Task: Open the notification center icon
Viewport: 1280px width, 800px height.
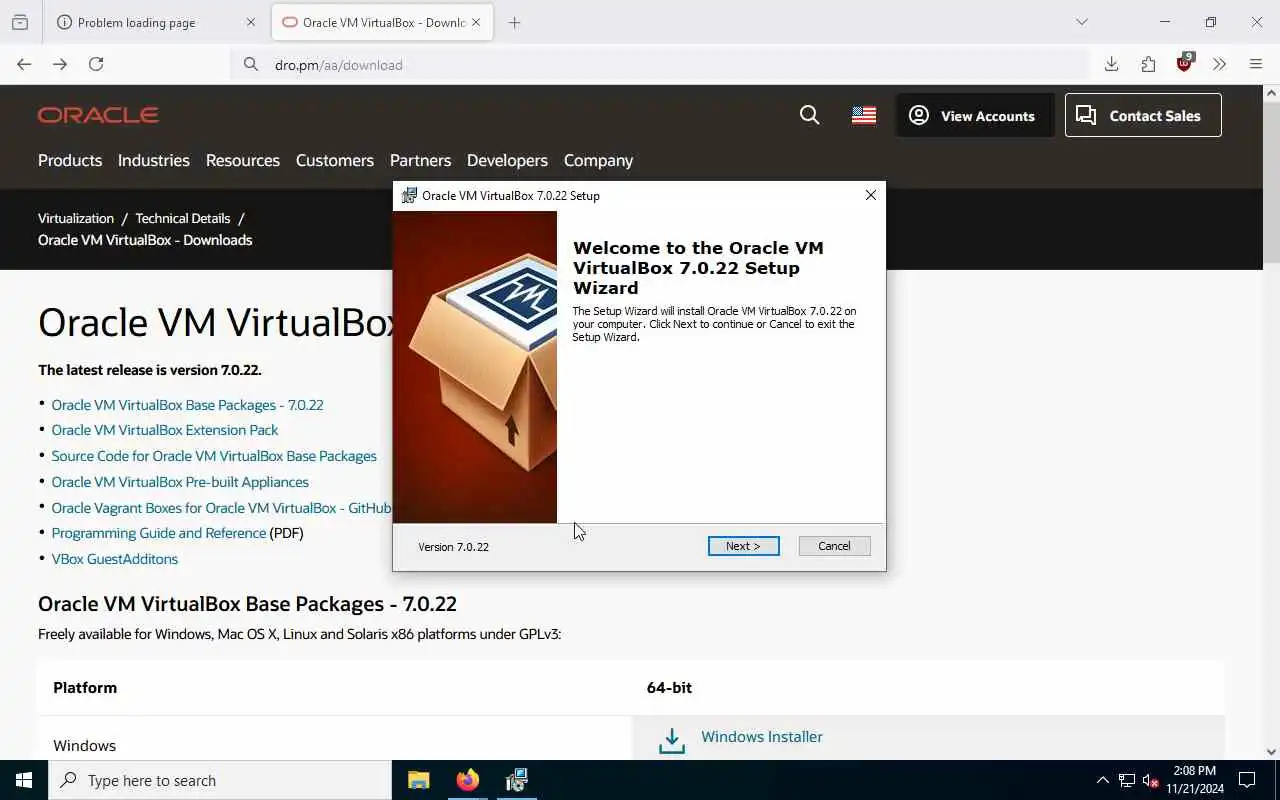Action: click(1247, 780)
